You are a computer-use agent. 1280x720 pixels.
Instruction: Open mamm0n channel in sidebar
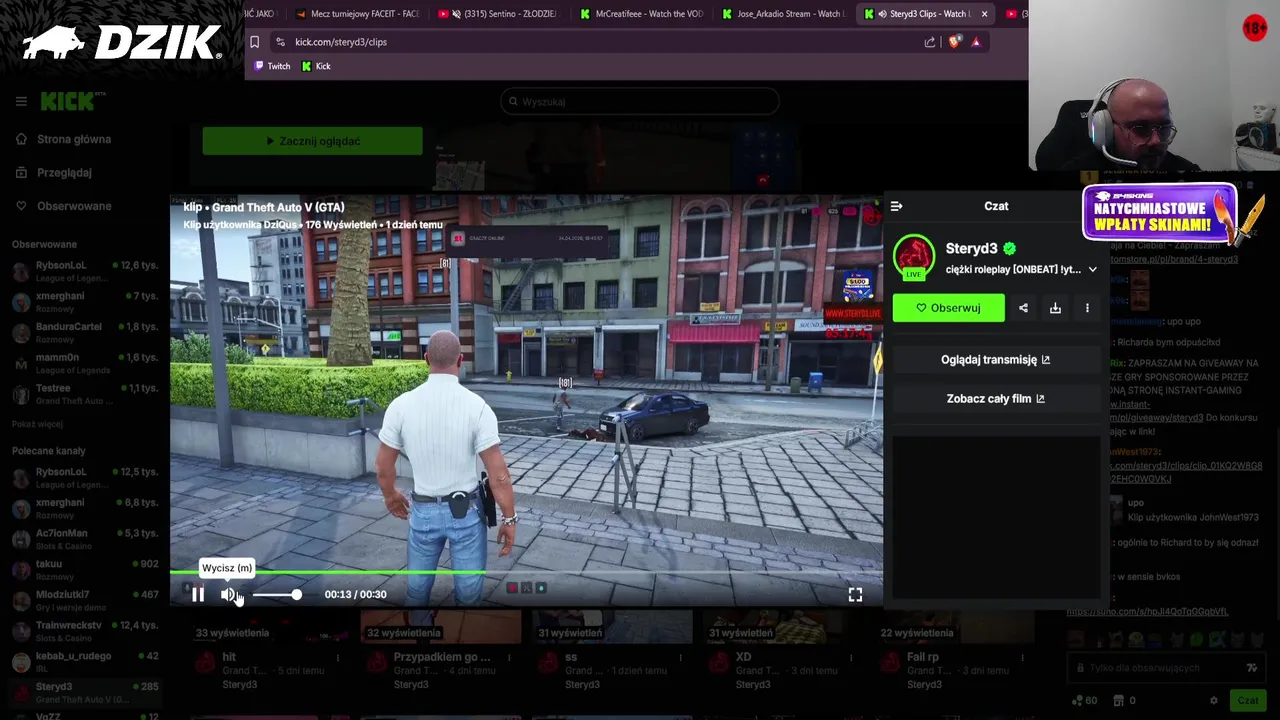tap(85, 363)
